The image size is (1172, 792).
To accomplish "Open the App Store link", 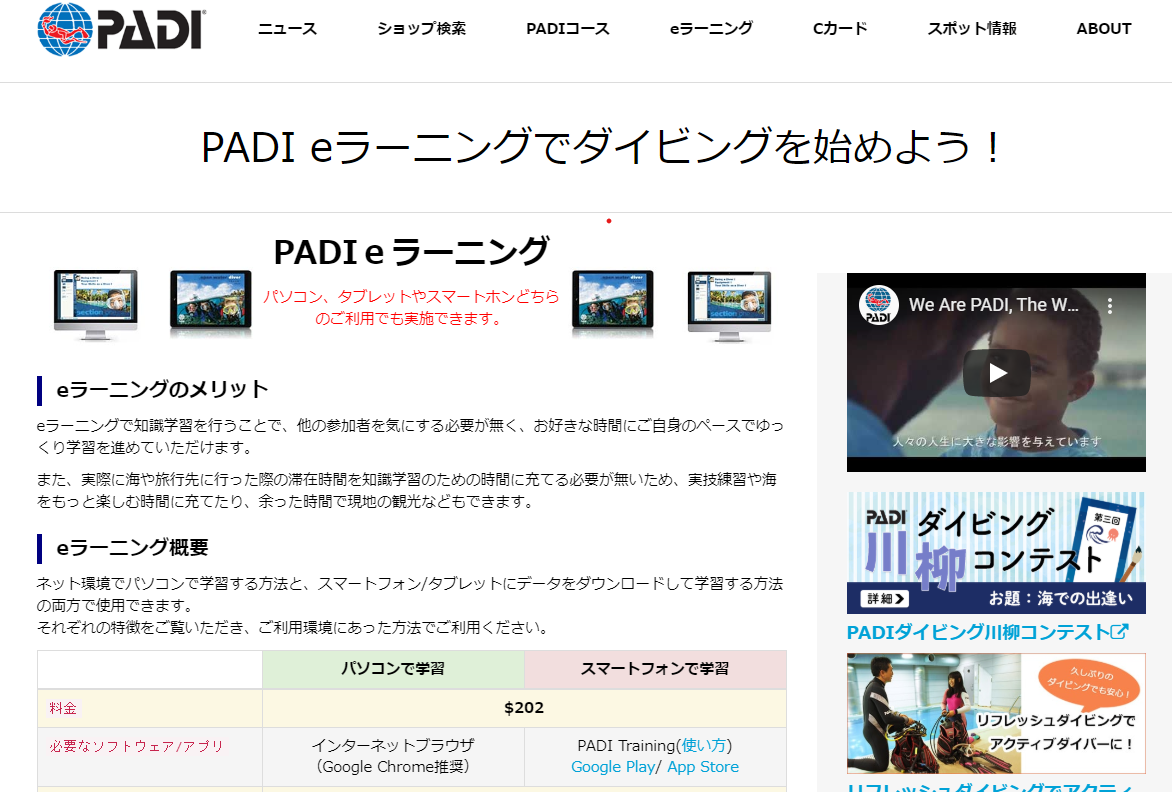I will click(x=702, y=767).
